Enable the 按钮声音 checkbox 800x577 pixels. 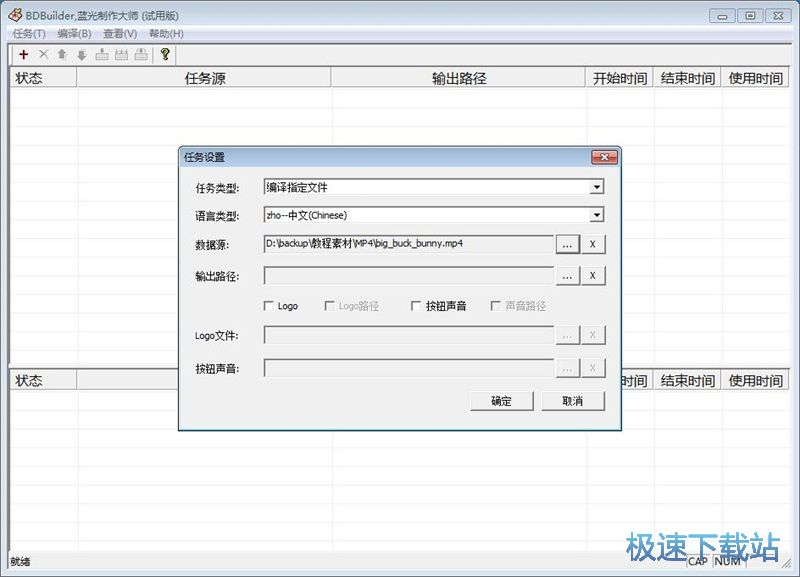[416, 306]
